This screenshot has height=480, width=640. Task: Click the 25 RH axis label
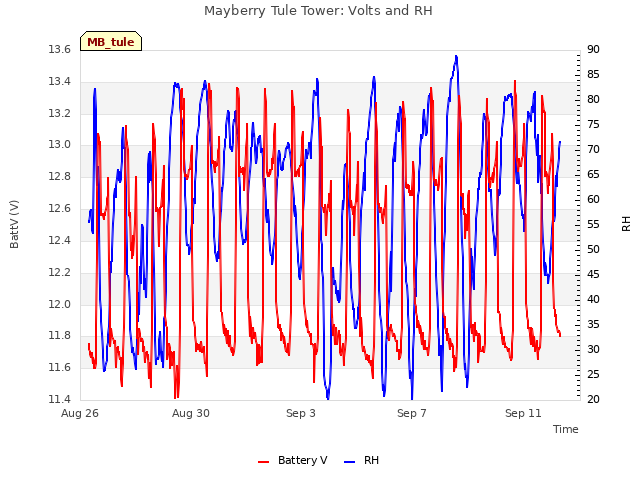tap(593, 374)
